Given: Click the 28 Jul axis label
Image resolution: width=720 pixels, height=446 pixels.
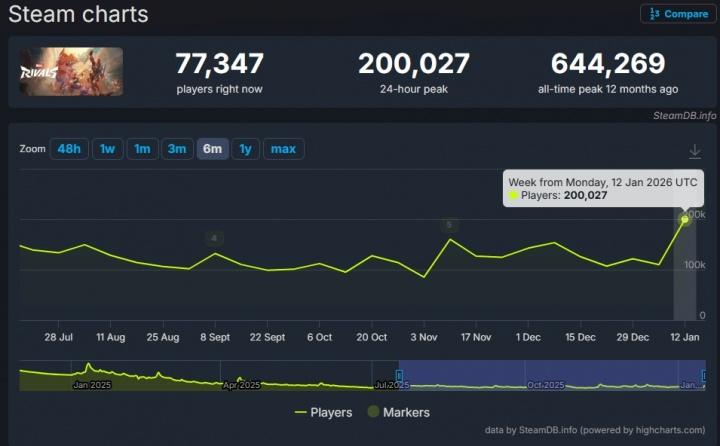Looking at the screenshot, I should pyautogui.click(x=58, y=337).
